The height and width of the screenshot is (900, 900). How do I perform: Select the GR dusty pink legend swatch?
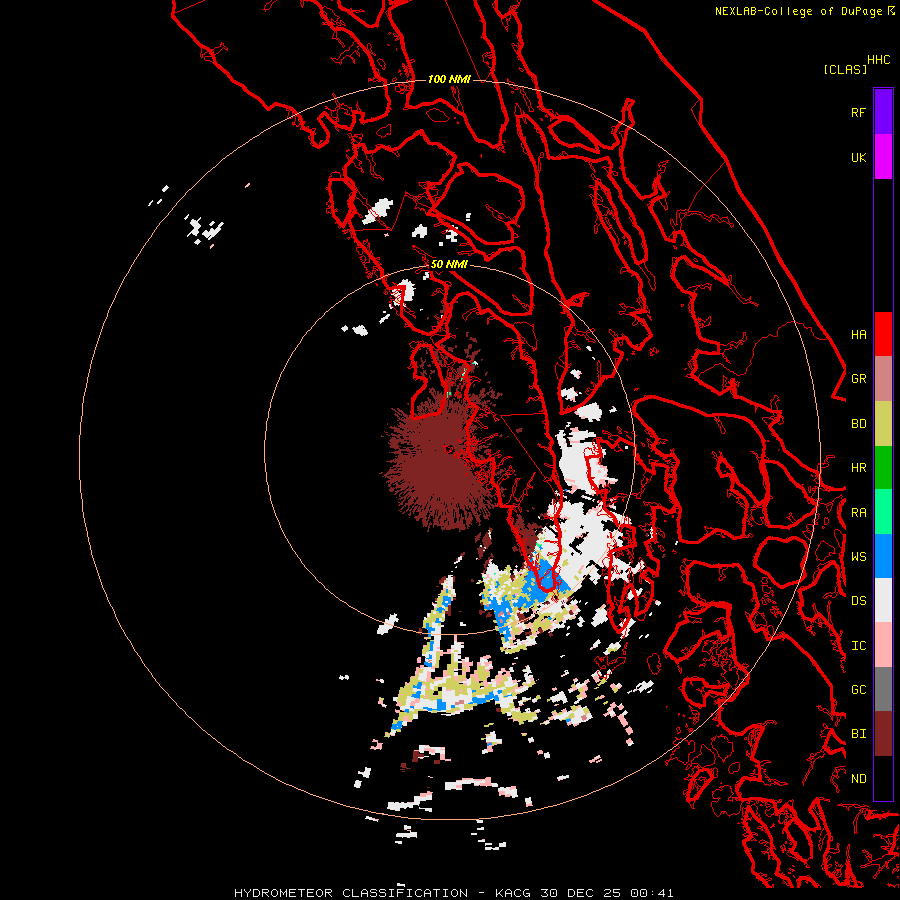883,379
